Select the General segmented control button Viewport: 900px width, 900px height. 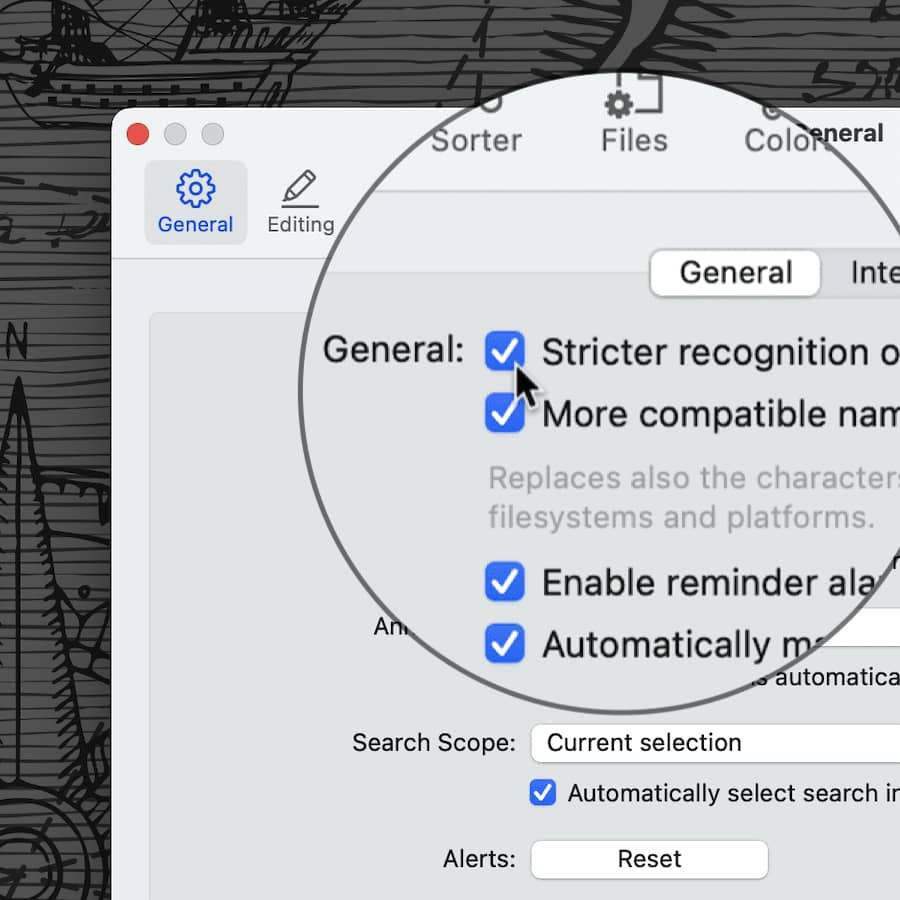(x=735, y=273)
